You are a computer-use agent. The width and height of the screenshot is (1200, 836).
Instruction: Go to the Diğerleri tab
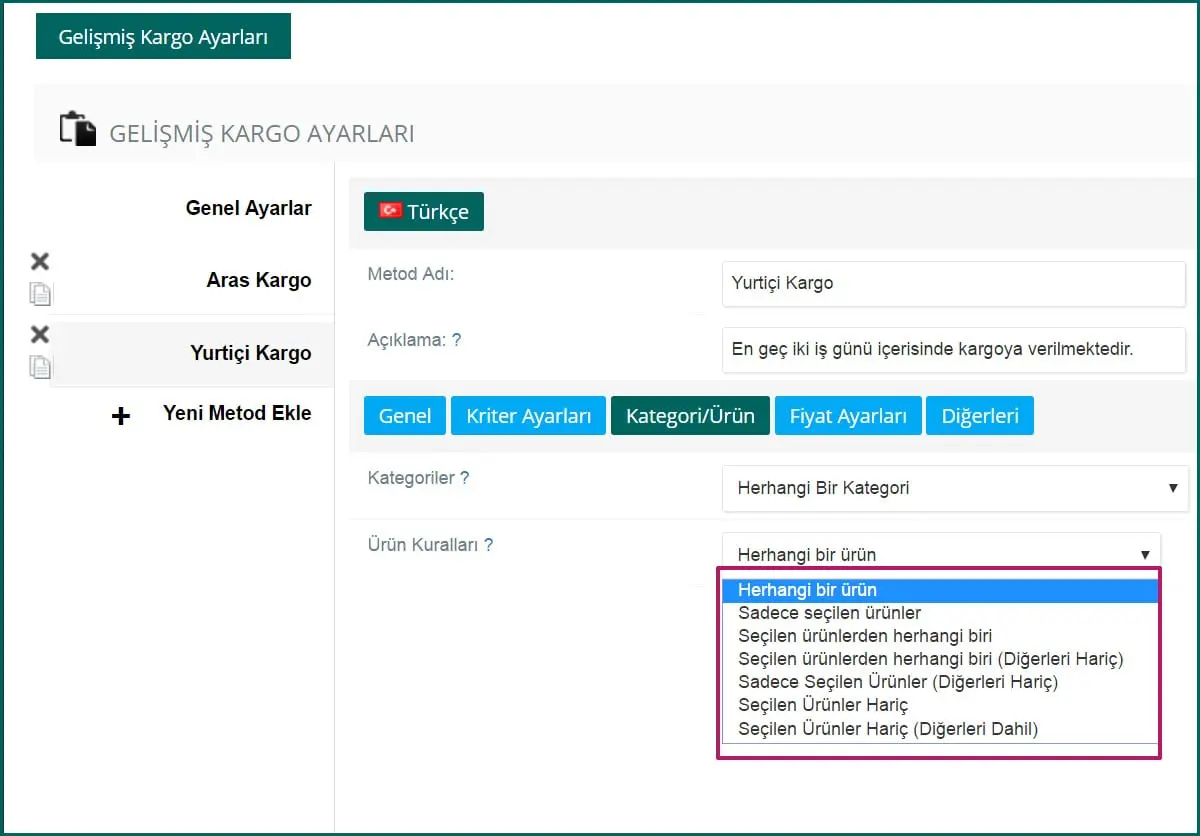tap(979, 416)
